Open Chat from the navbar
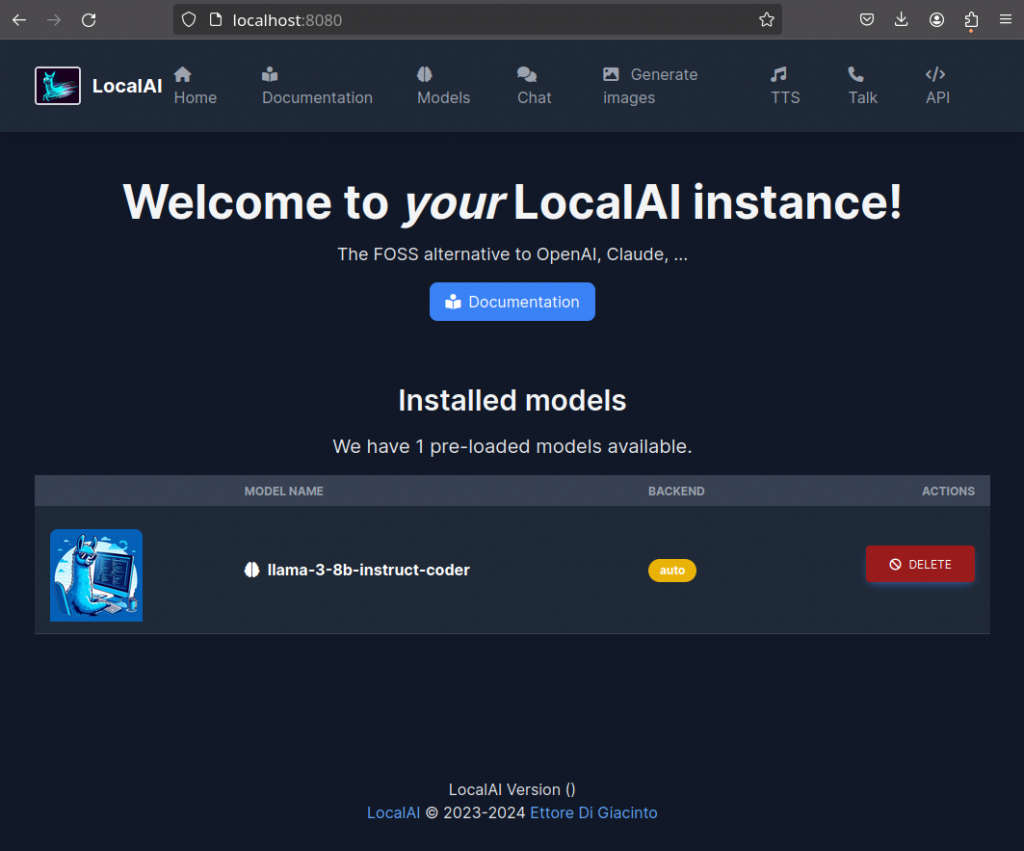The height and width of the screenshot is (851, 1024). (x=534, y=86)
